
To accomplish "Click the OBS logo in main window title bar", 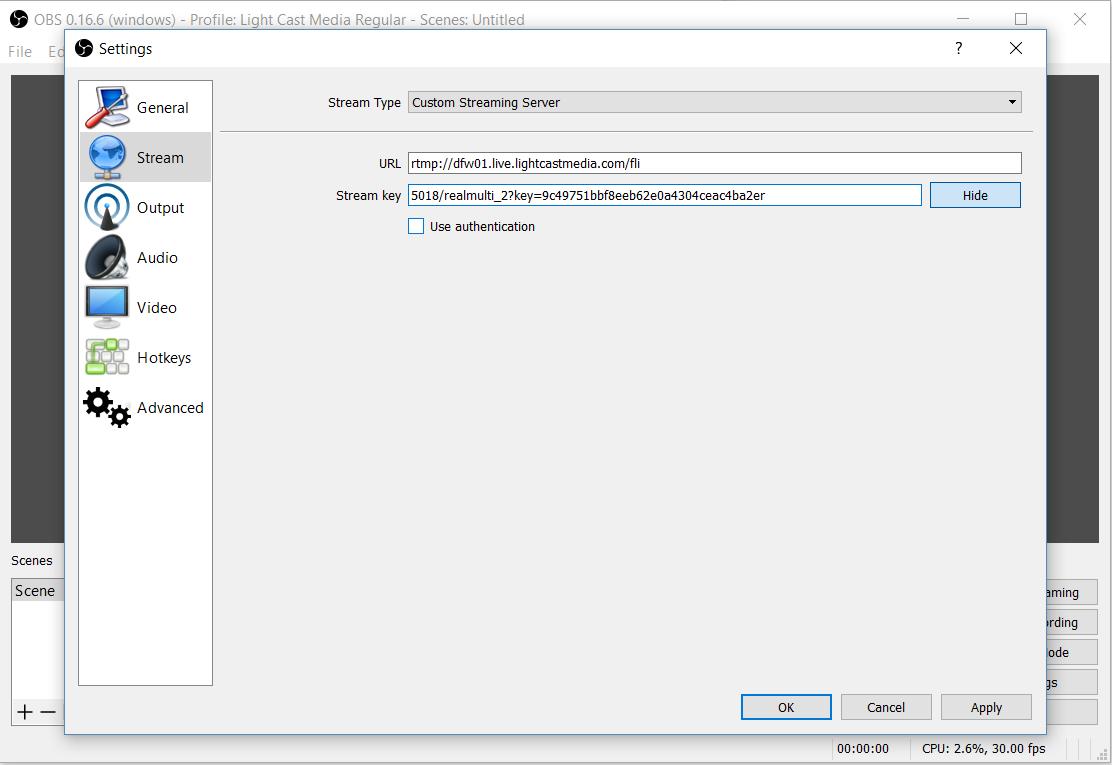I will point(19,19).
